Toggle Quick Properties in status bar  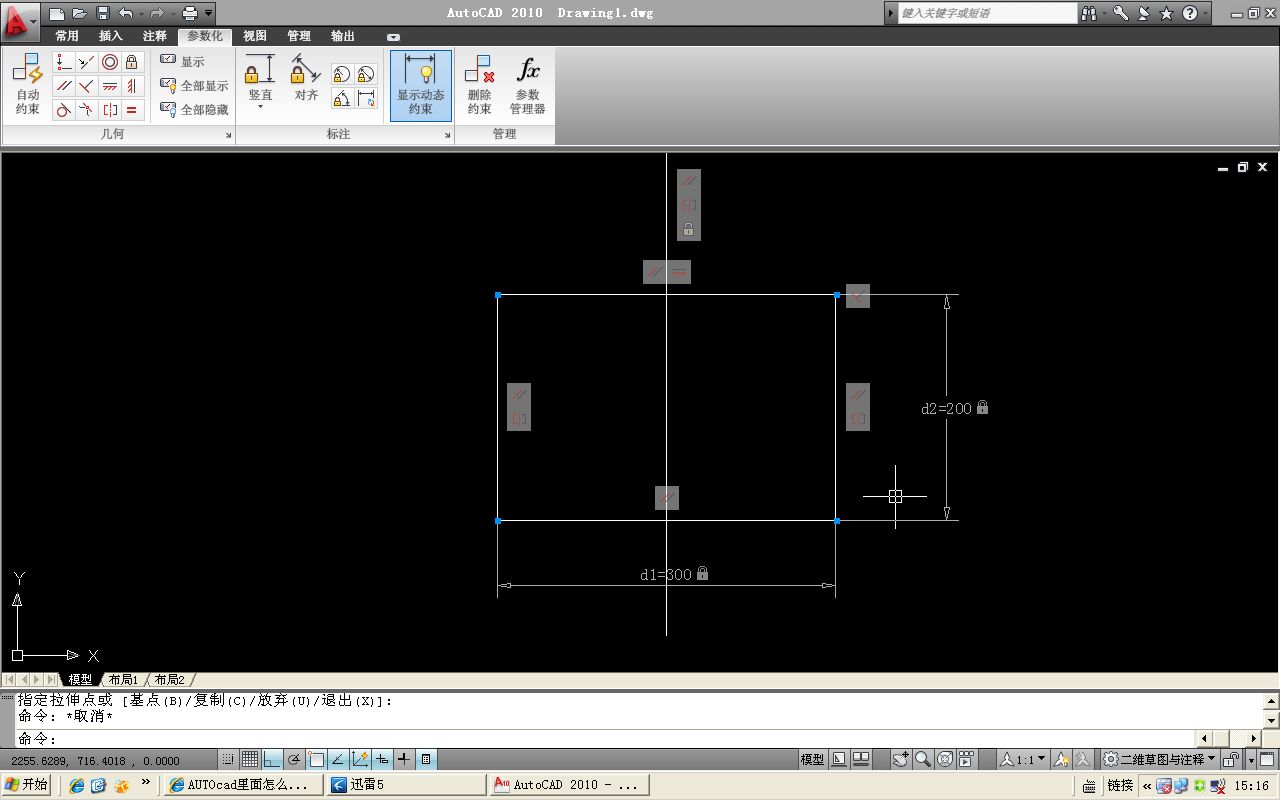coord(426,759)
